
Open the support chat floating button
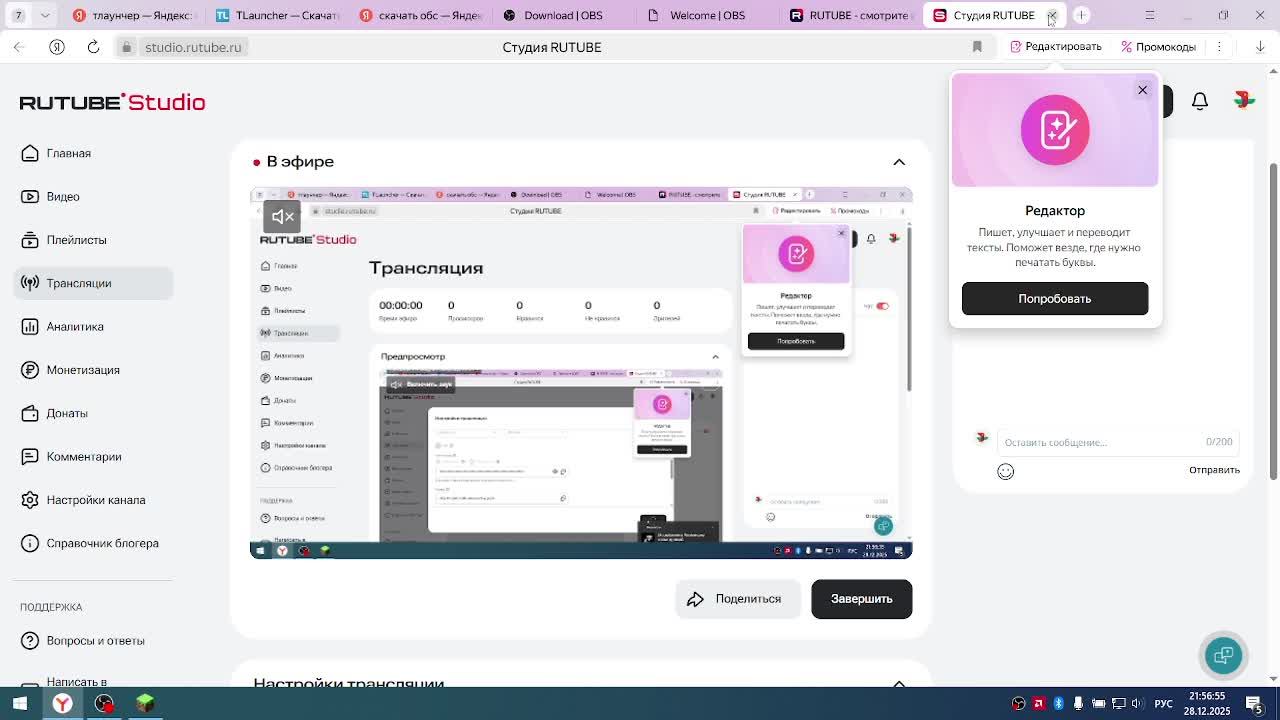pyautogui.click(x=1223, y=656)
